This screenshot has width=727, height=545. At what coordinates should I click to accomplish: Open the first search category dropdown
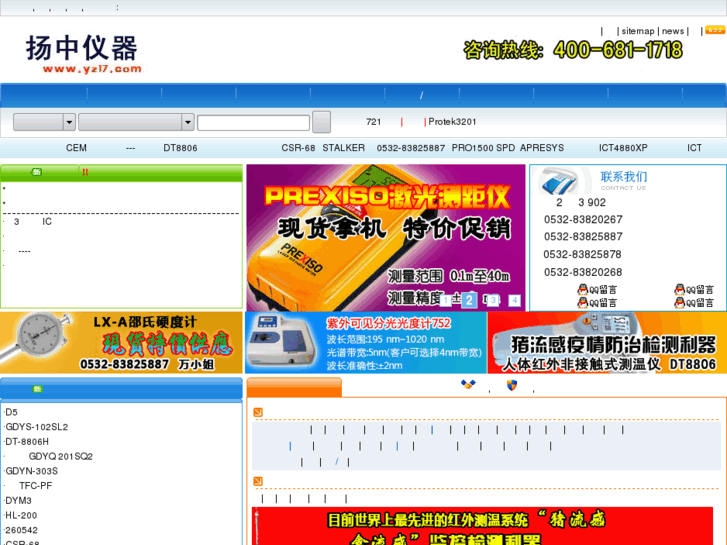(x=44, y=122)
